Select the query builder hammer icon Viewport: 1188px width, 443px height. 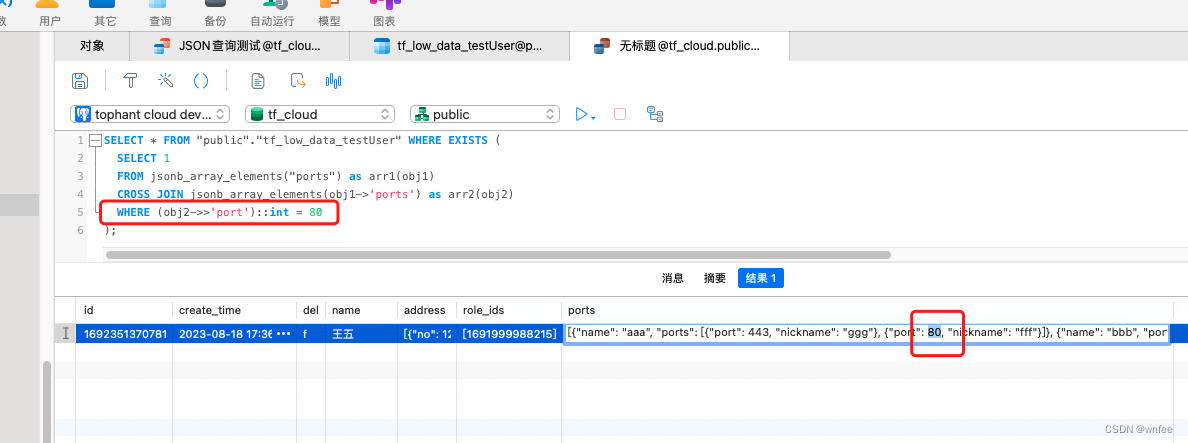point(129,80)
